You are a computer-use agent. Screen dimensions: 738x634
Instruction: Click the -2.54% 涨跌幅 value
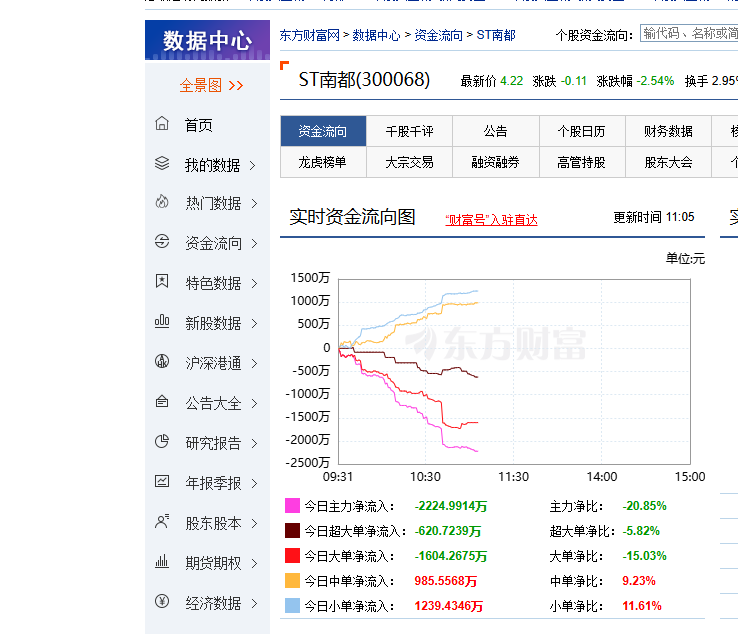click(x=655, y=81)
